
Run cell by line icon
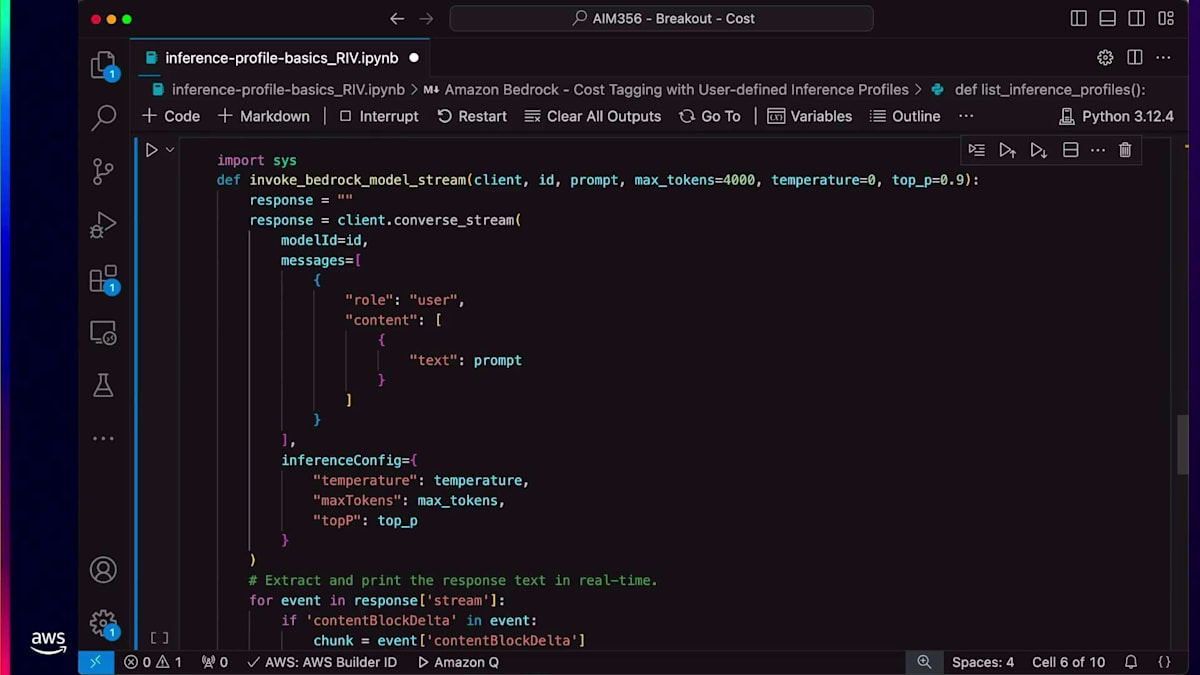977,150
